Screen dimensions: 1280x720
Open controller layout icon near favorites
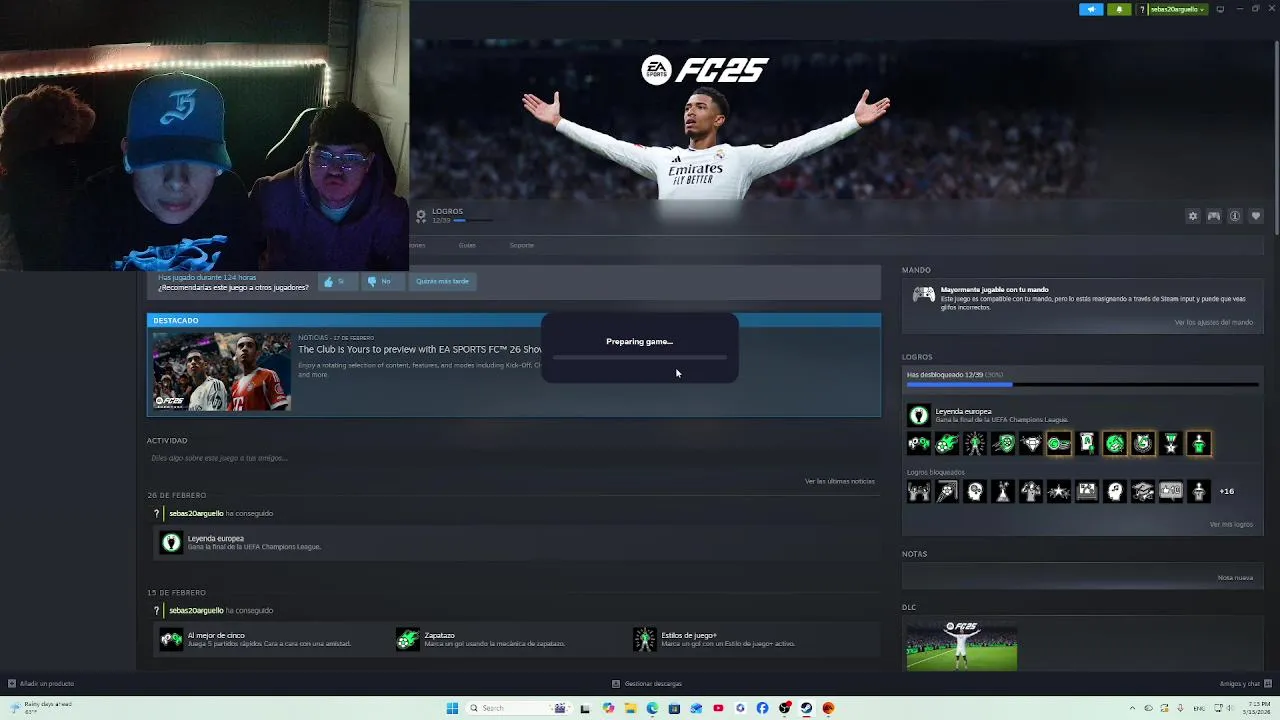(x=1213, y=216)
